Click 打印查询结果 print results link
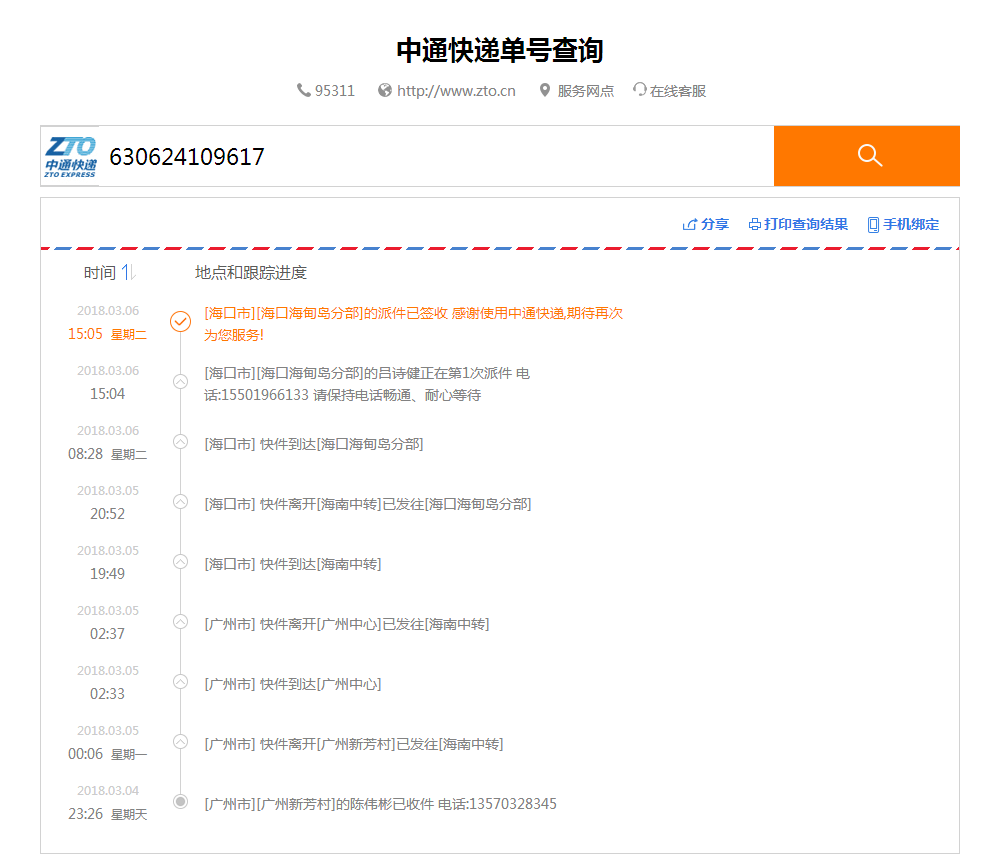The image size is (1000, 867). (806, 225)
